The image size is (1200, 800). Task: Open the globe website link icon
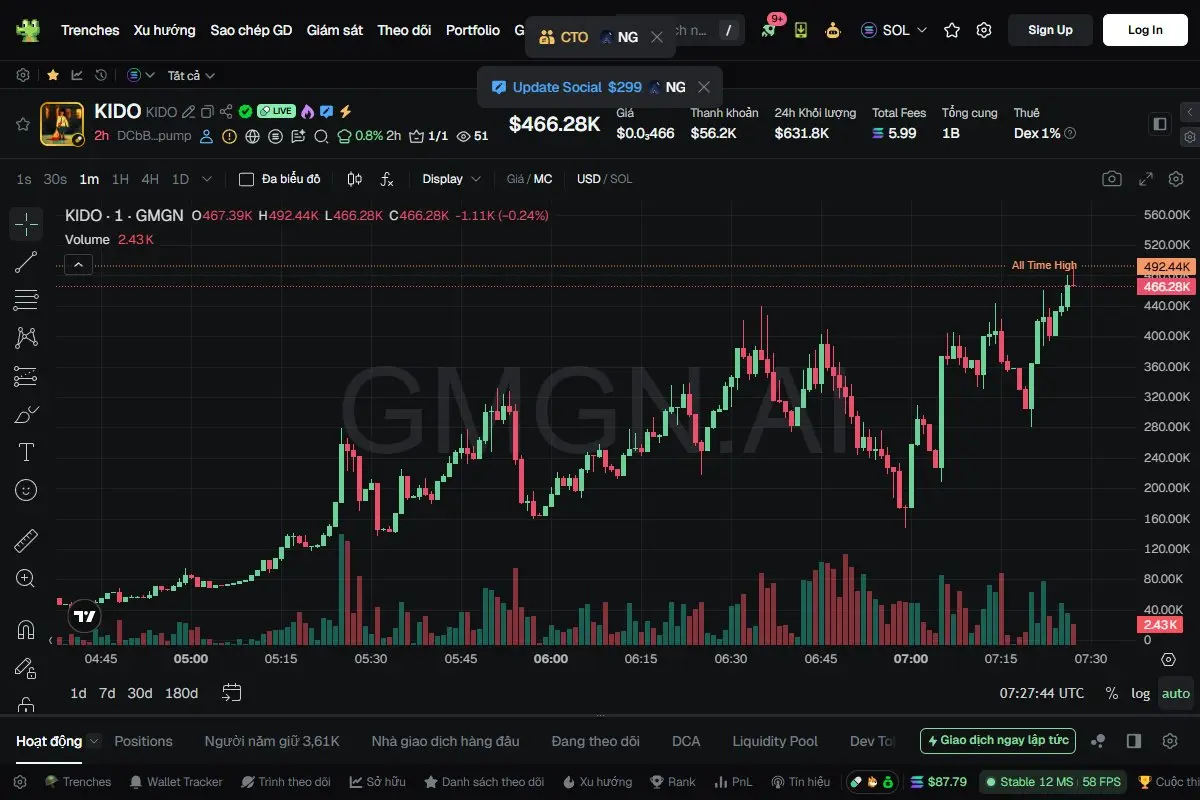click(252, 136)
